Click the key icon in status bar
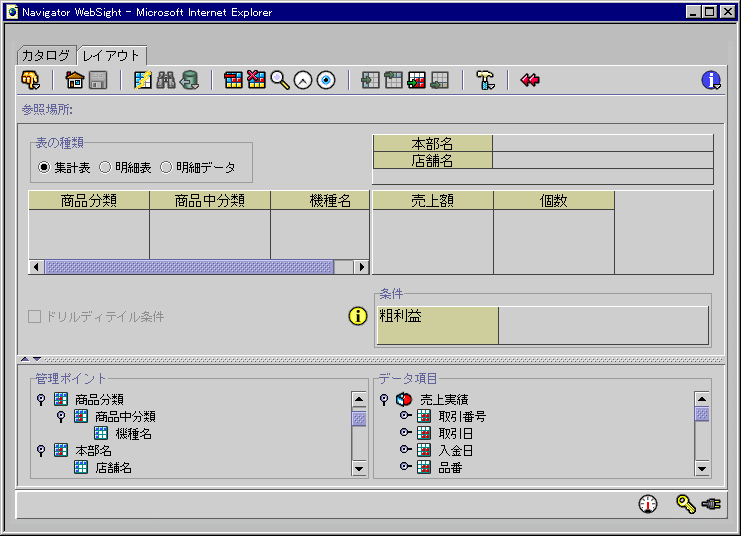Screen dimensions: 741x536 pos(685,504)
